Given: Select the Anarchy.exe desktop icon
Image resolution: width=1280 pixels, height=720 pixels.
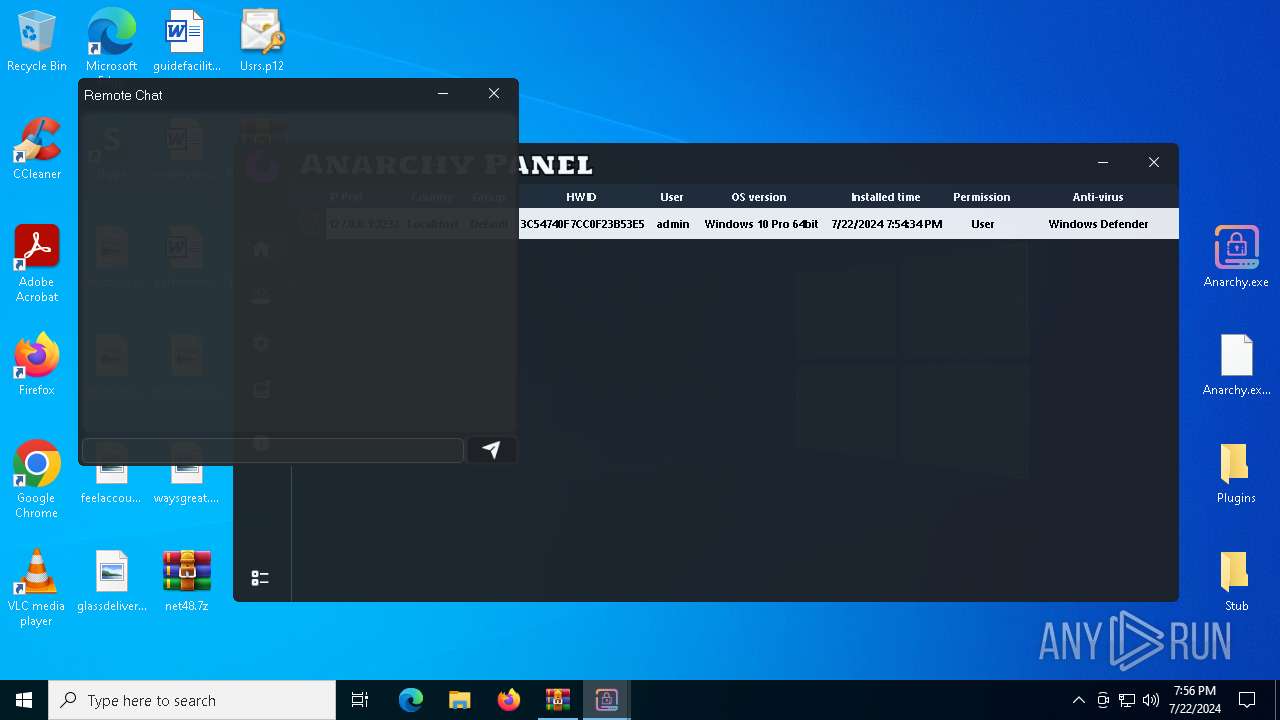Looking at the screenshot, I should (1236, 257).
